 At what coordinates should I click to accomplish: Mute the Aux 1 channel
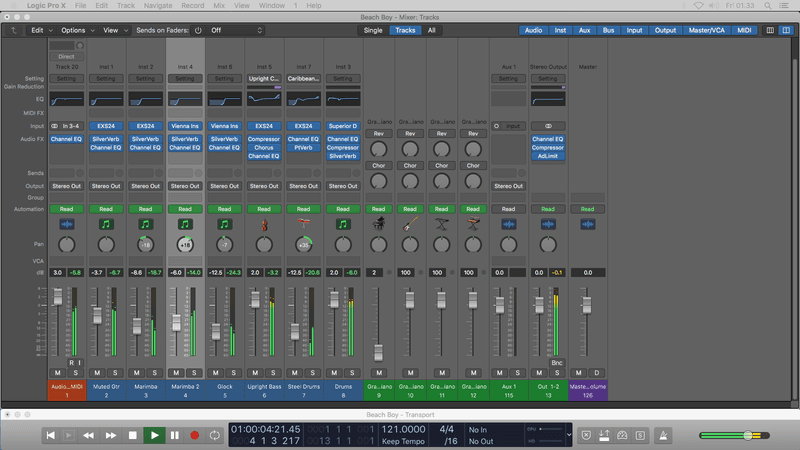tap(499, 373)
